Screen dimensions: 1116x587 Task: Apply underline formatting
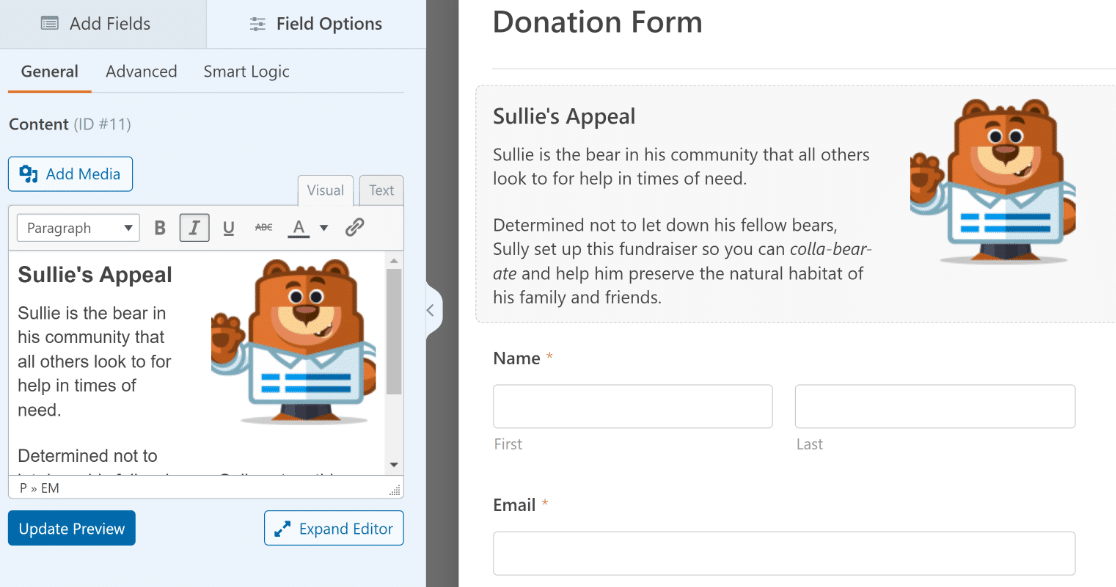click(228, 228)
